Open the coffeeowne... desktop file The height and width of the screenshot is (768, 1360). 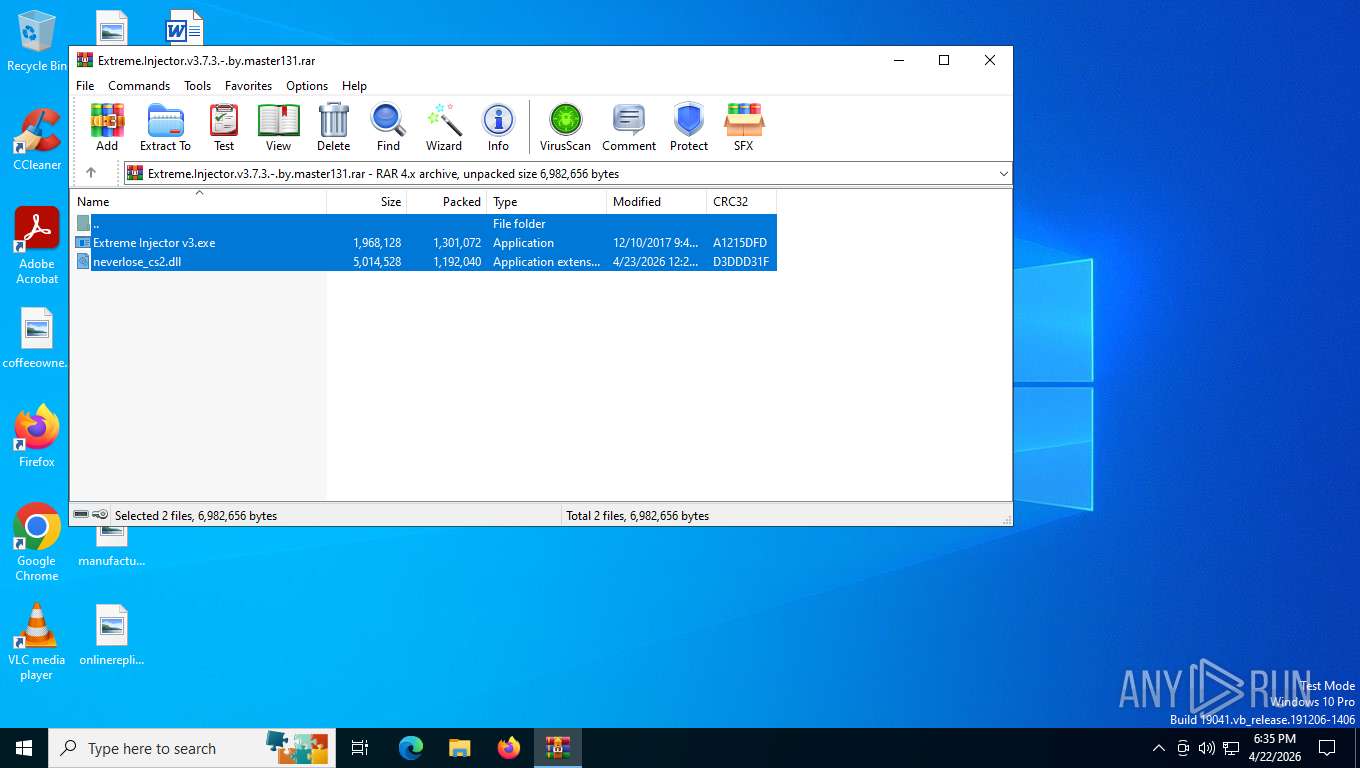click(37, 338)
